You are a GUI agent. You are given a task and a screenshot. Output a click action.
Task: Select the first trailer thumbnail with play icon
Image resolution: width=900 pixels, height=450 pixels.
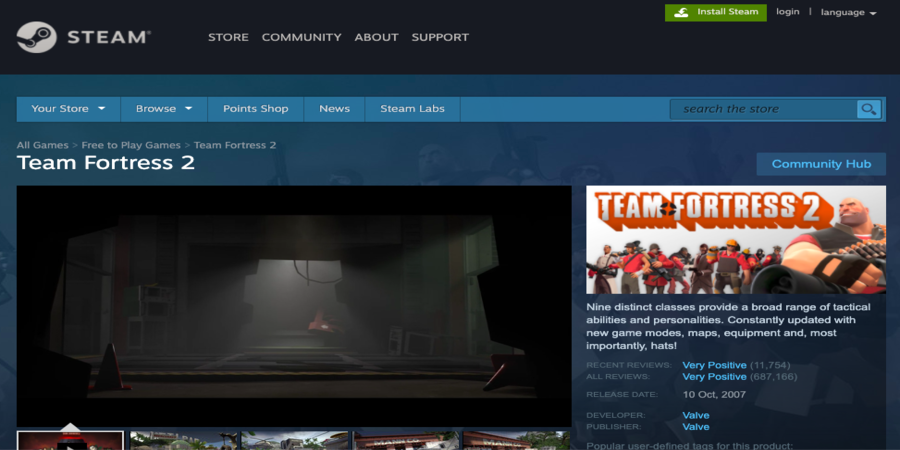[x=70, y=441]
